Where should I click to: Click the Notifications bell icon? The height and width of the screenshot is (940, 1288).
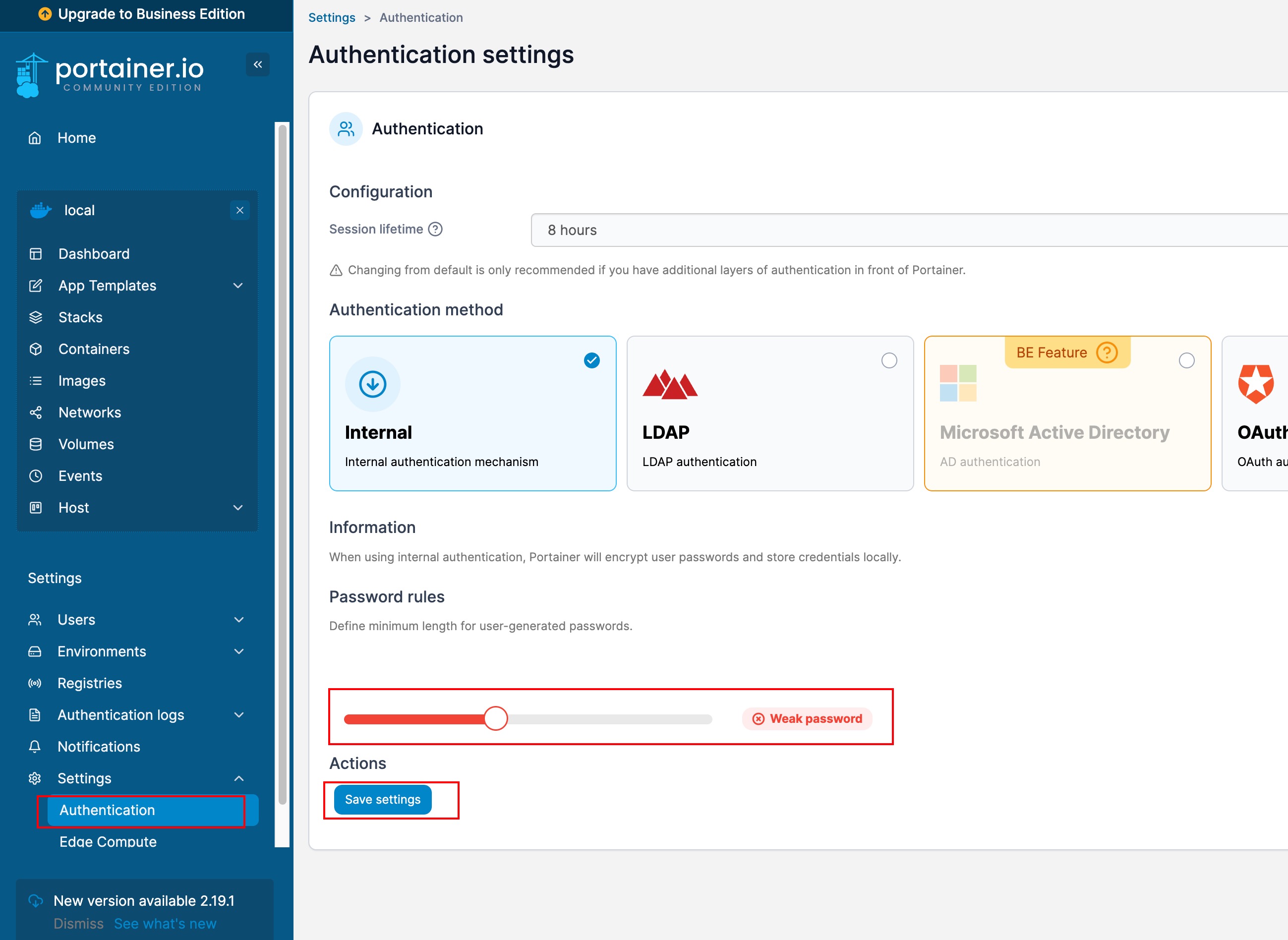point(35,747)
